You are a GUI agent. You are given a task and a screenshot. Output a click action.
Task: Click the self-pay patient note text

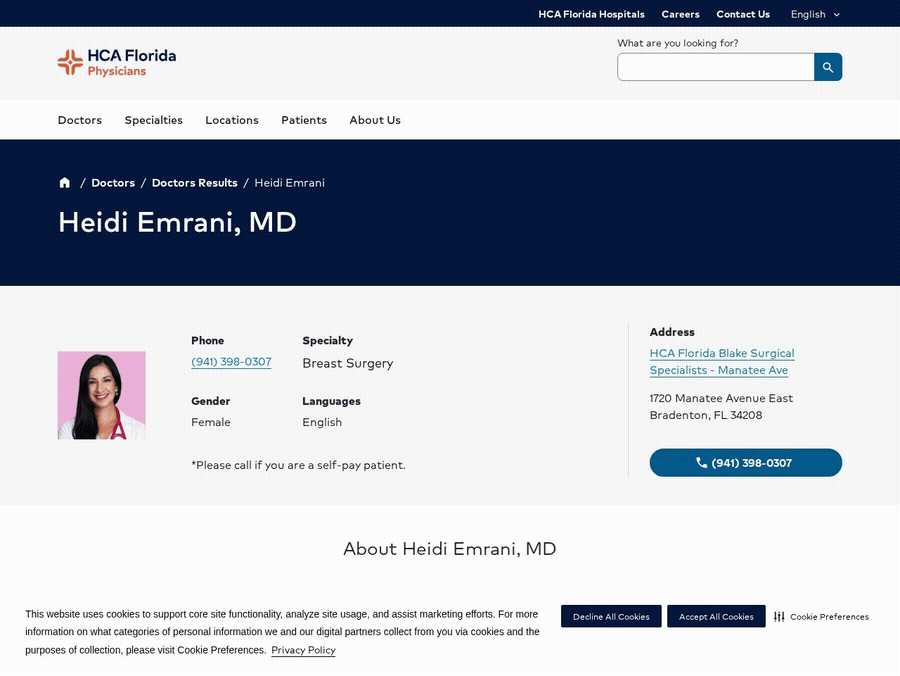point(298,465)
